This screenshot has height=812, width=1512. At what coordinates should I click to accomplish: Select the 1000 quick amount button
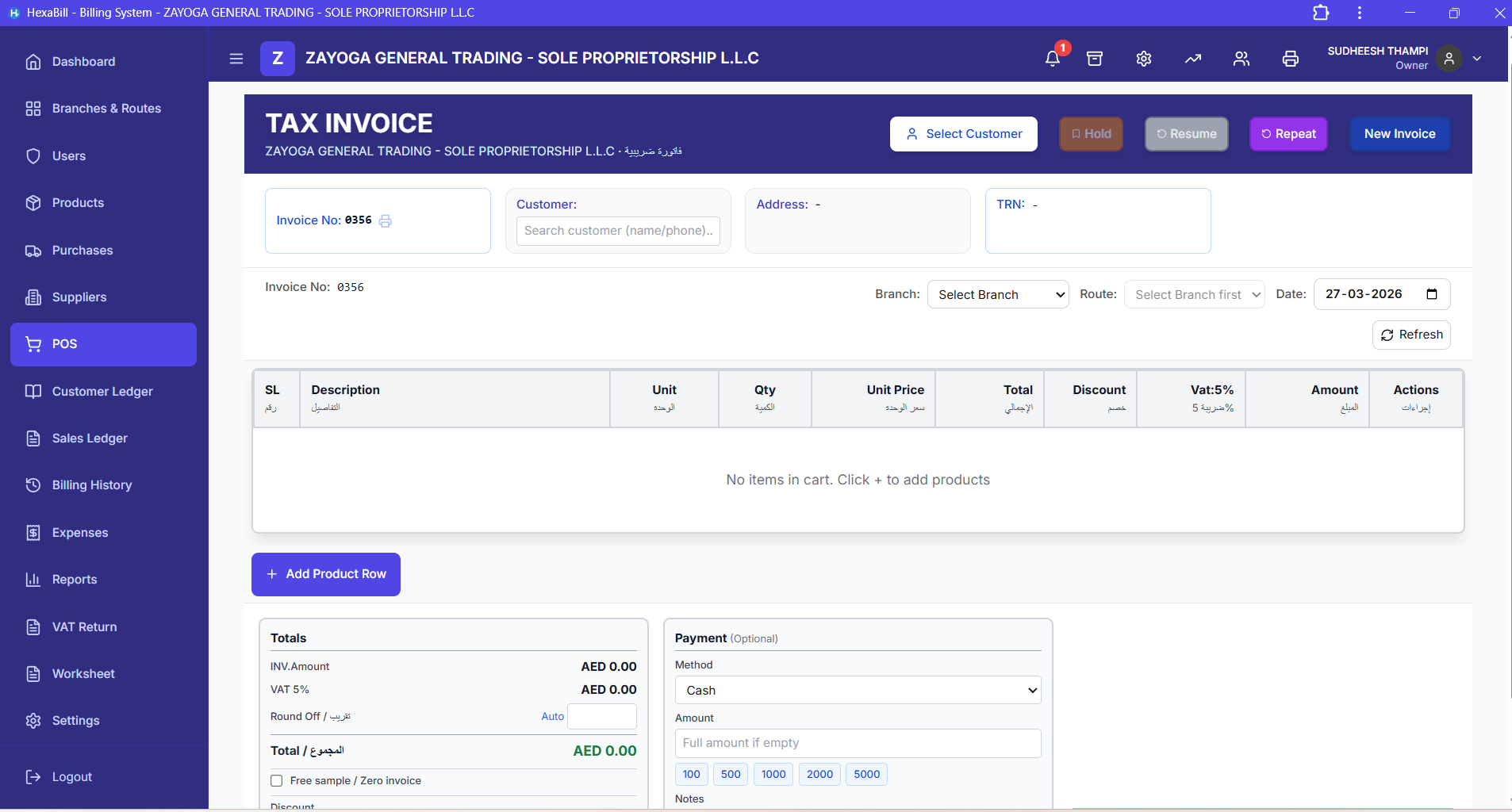coord(773,775)
